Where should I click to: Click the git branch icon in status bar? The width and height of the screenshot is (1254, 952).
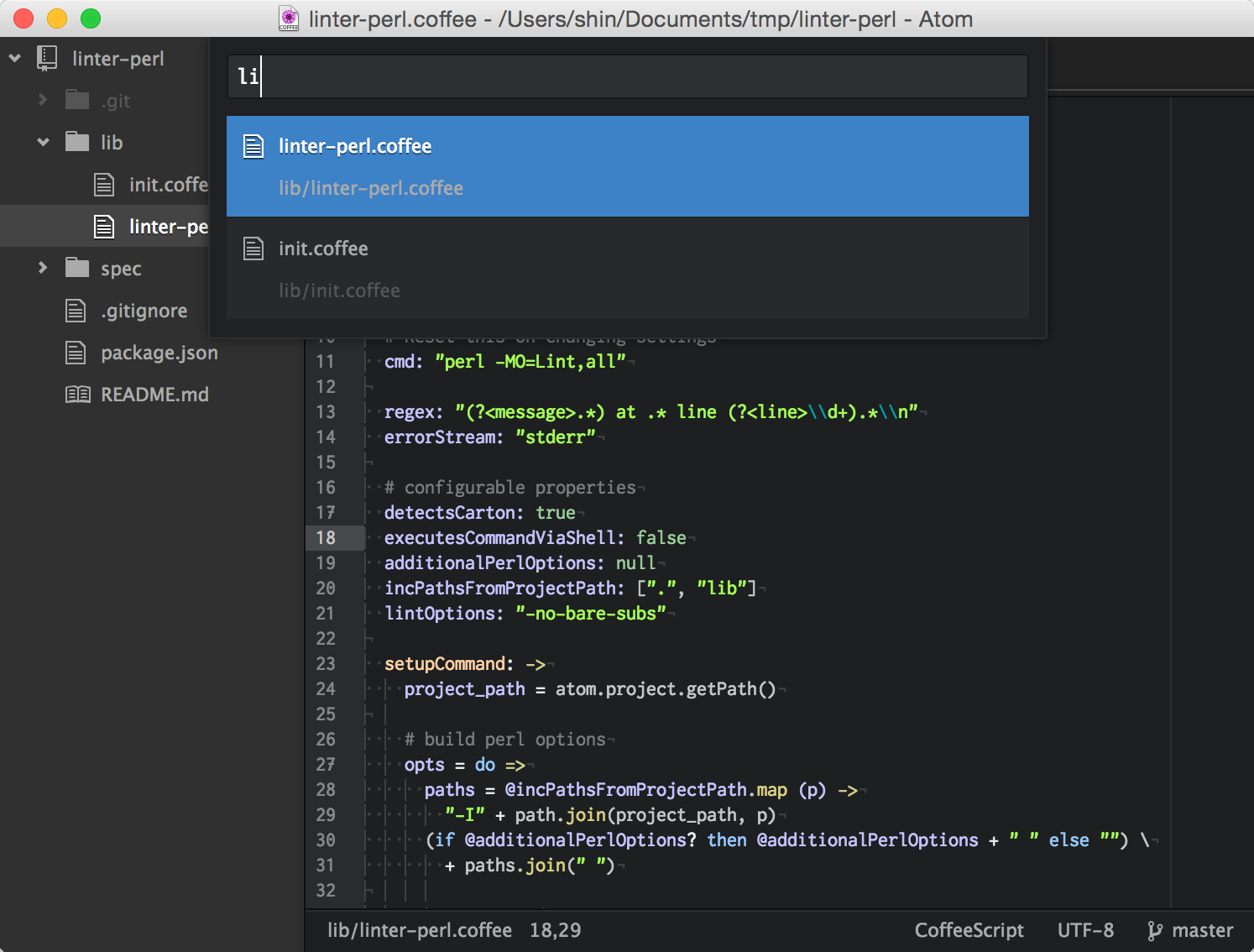(1155, 930)
